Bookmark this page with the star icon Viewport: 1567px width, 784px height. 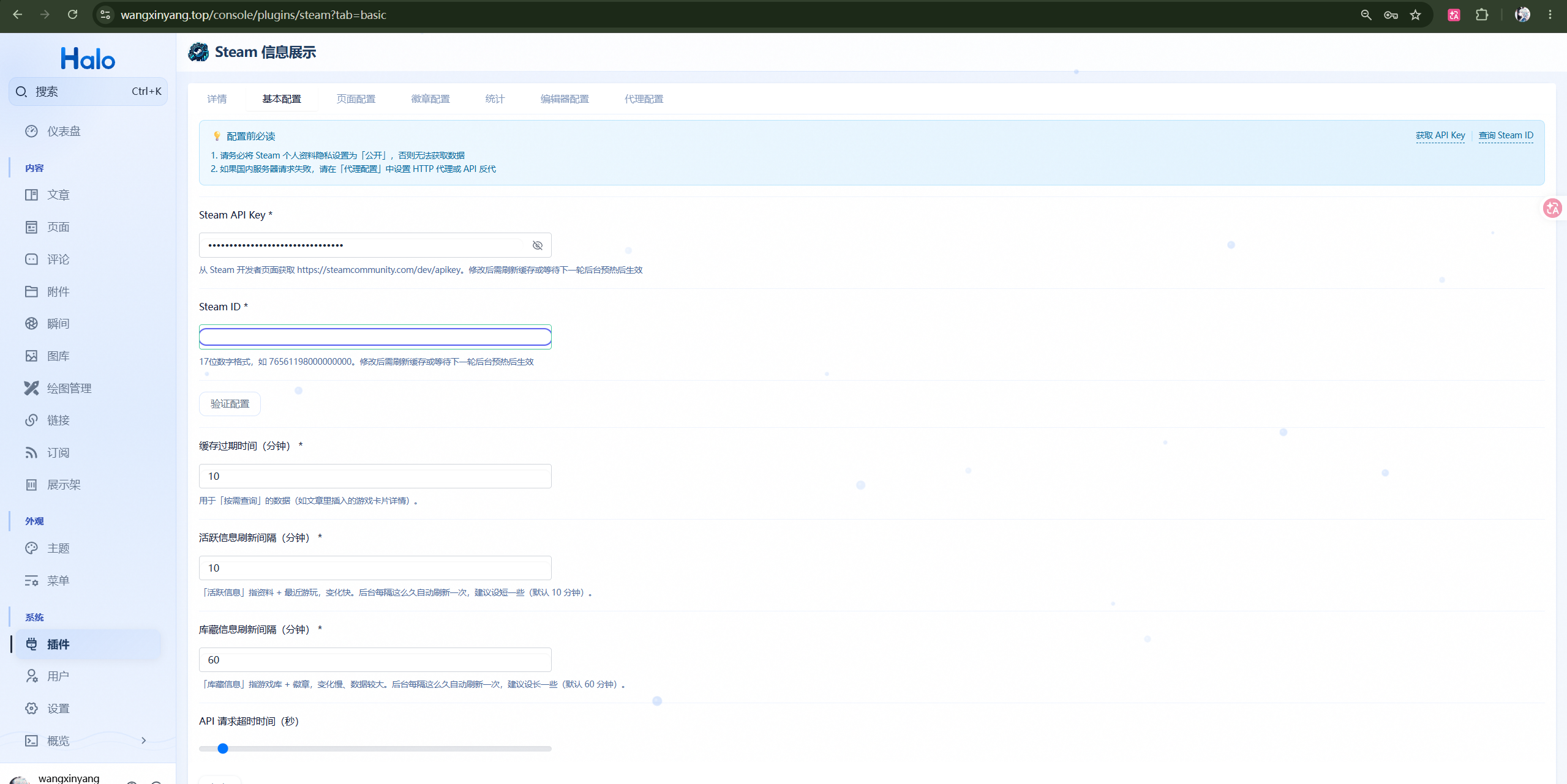click(x=1415, y=15)
